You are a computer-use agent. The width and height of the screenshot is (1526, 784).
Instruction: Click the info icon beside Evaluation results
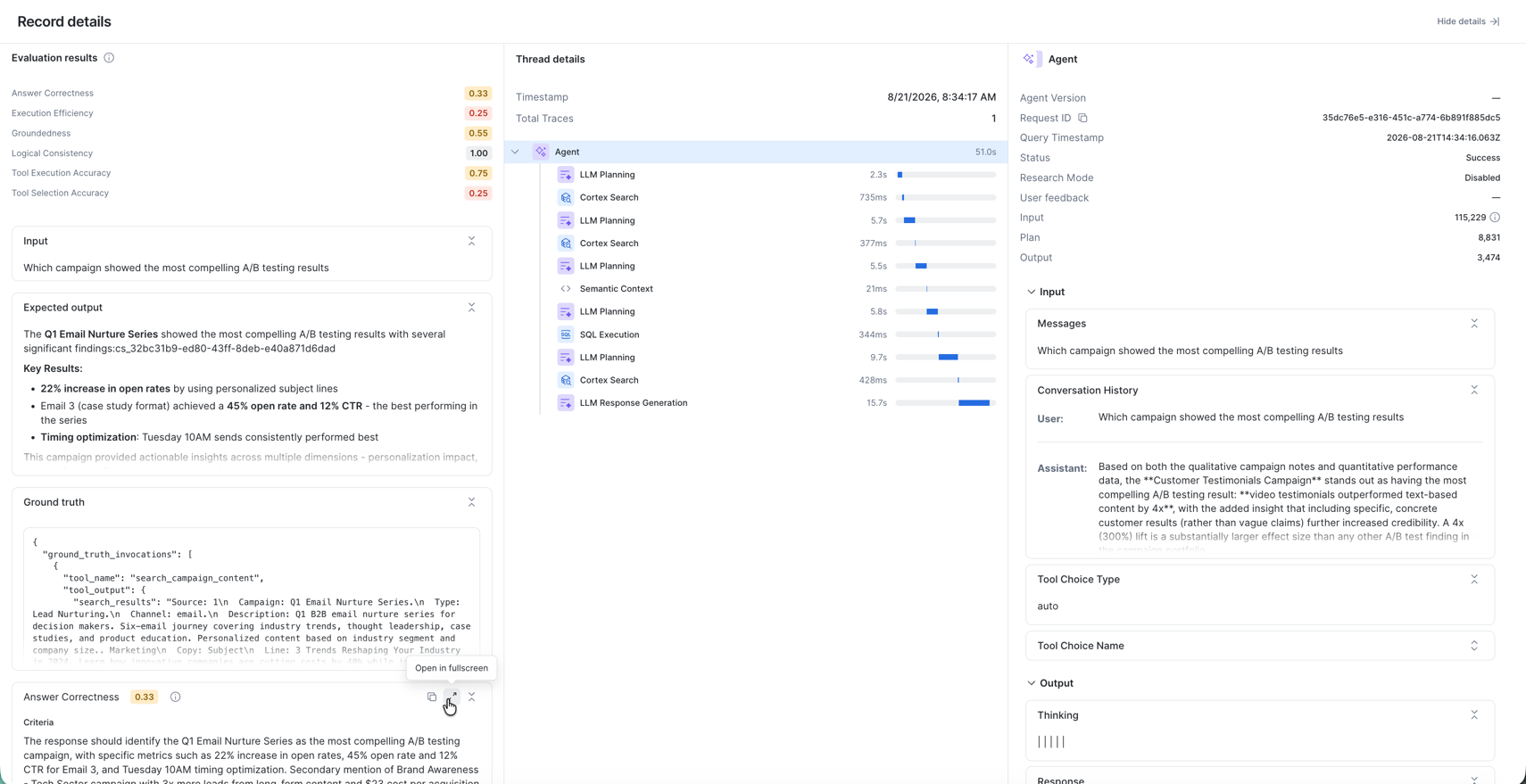point(109,58)
